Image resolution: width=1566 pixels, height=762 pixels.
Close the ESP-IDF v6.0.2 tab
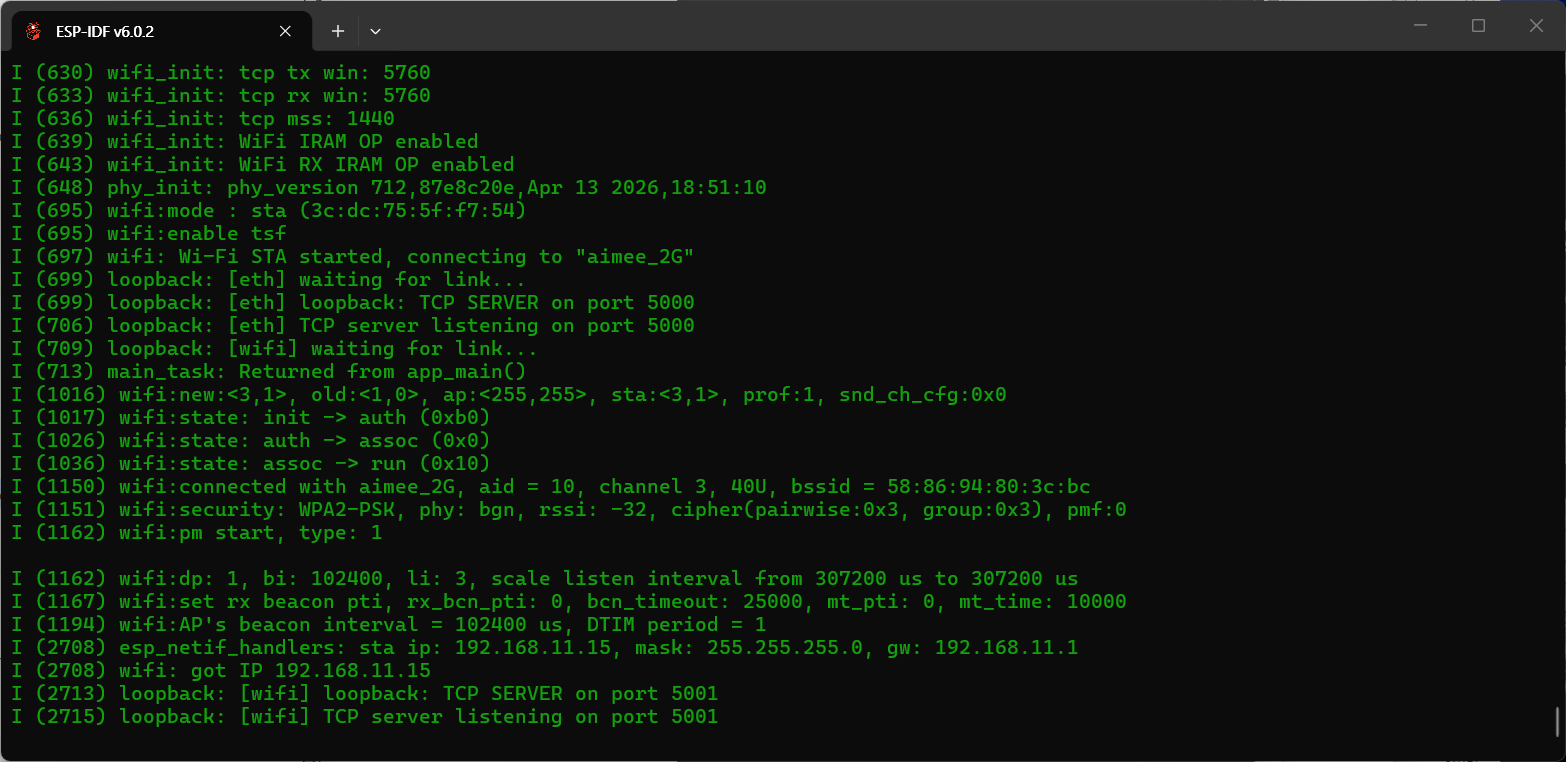click(285, 31)
